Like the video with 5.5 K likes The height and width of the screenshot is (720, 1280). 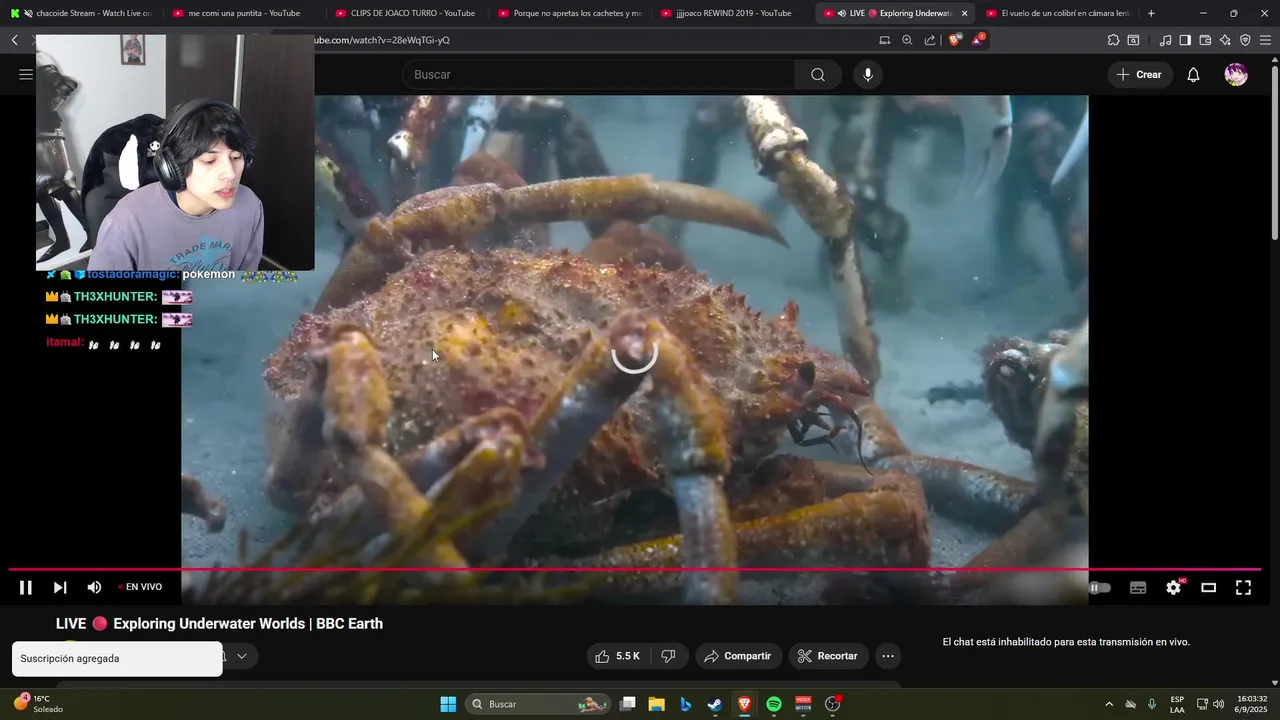point(618,656)
